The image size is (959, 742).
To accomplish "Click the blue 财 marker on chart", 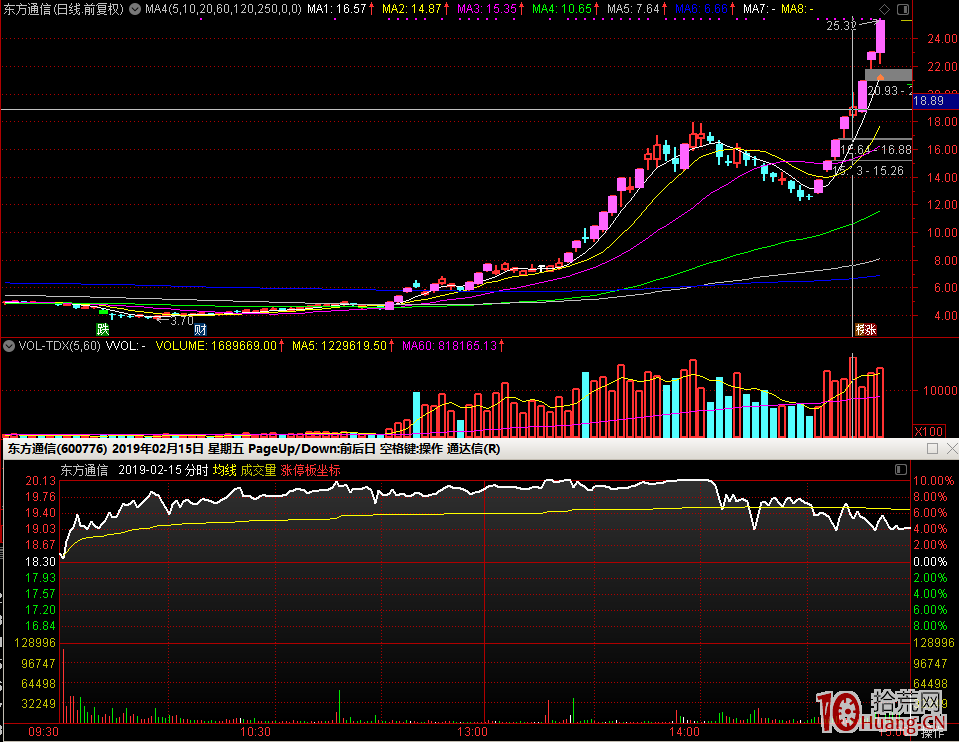I will [200, 329].
